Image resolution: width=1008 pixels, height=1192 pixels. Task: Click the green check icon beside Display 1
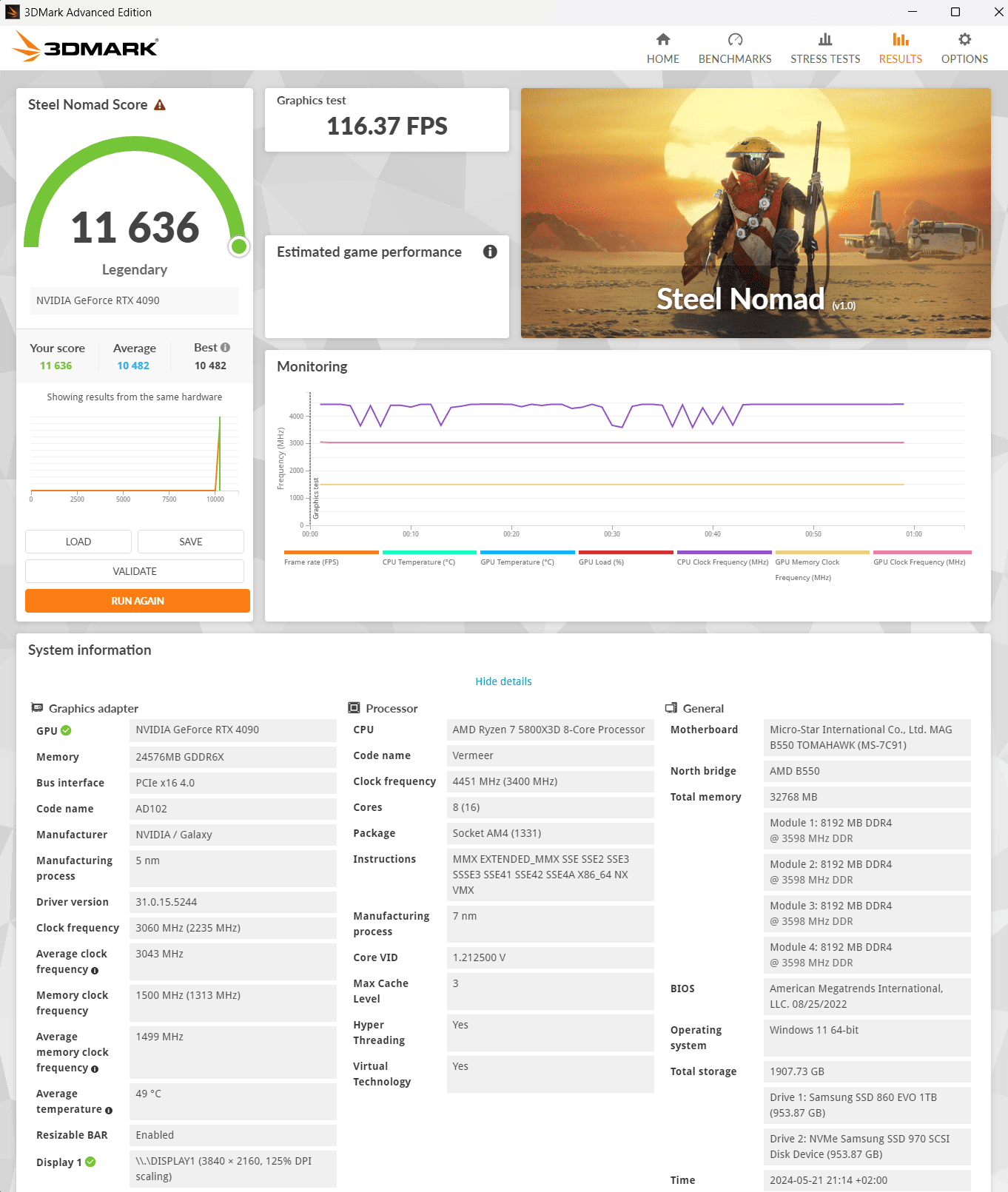tap(90, 1162)
